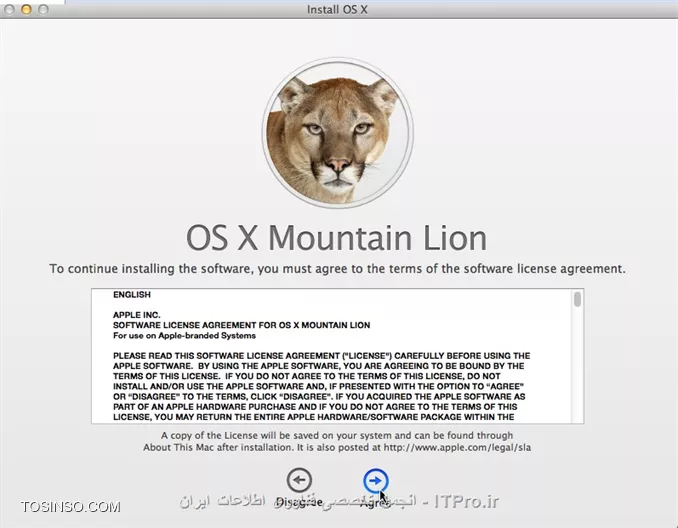678x528 pixels.
Task: Click the yellow minimize window button
Action: coord(26,9)
